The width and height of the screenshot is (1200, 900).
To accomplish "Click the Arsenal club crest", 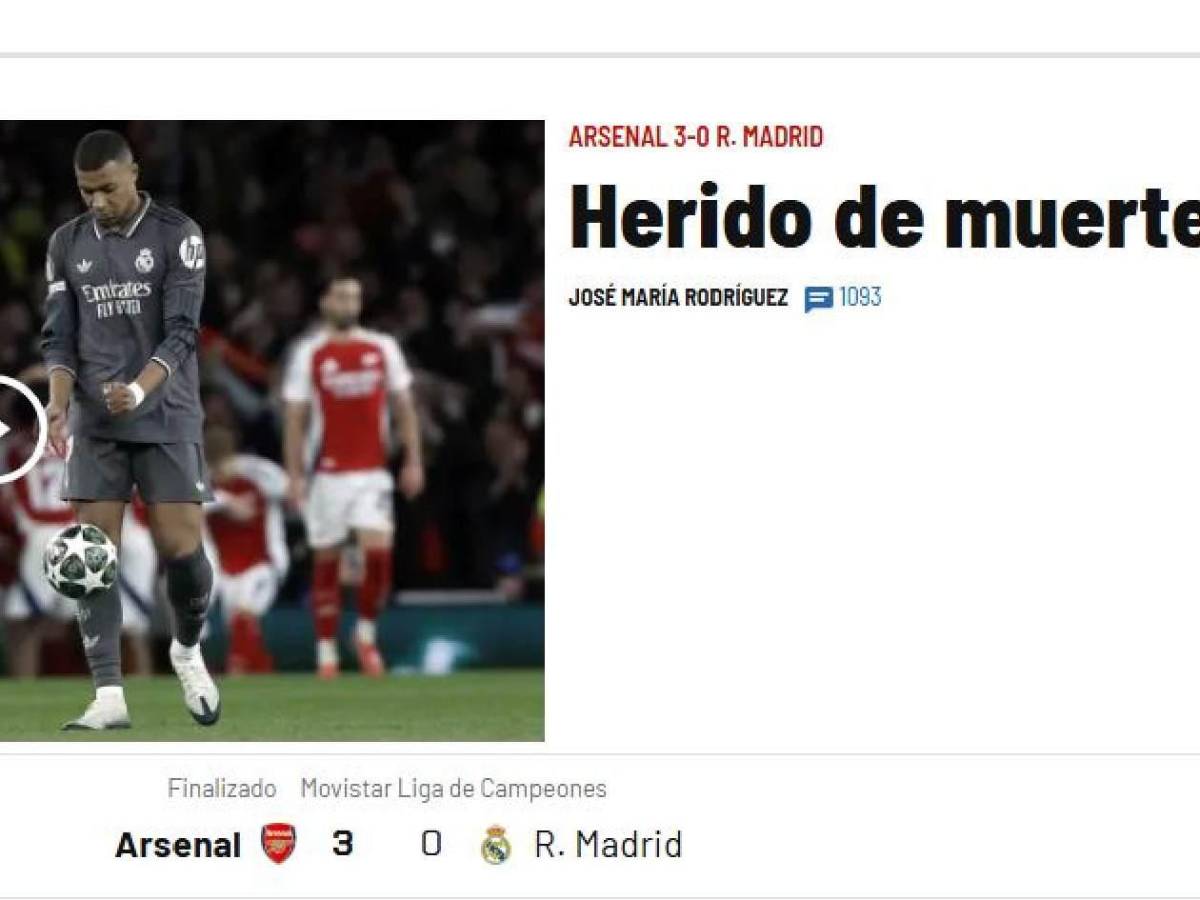I will pyautogui.click(x=278, y=843).
